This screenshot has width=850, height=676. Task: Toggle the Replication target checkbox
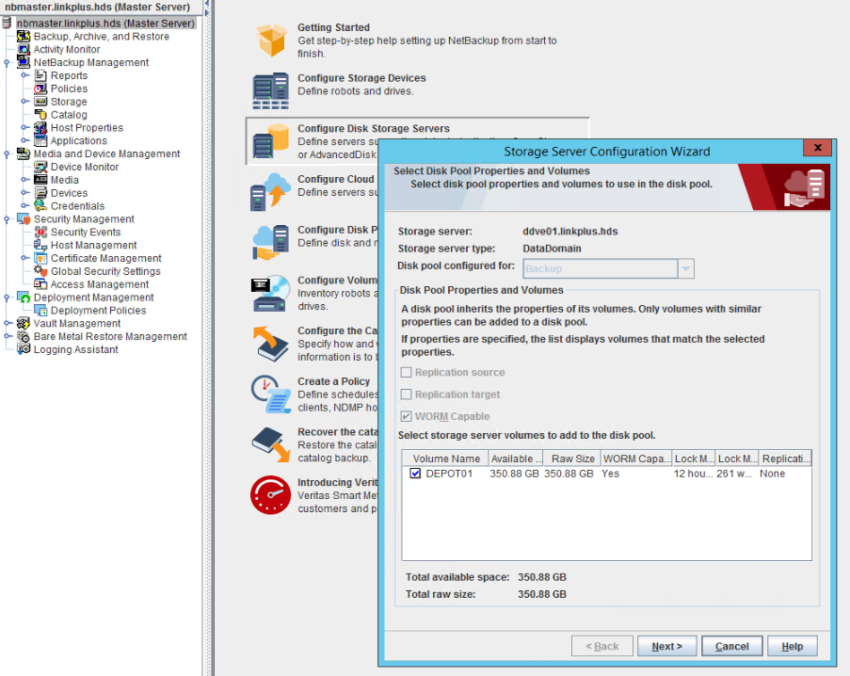click(406, 394)
